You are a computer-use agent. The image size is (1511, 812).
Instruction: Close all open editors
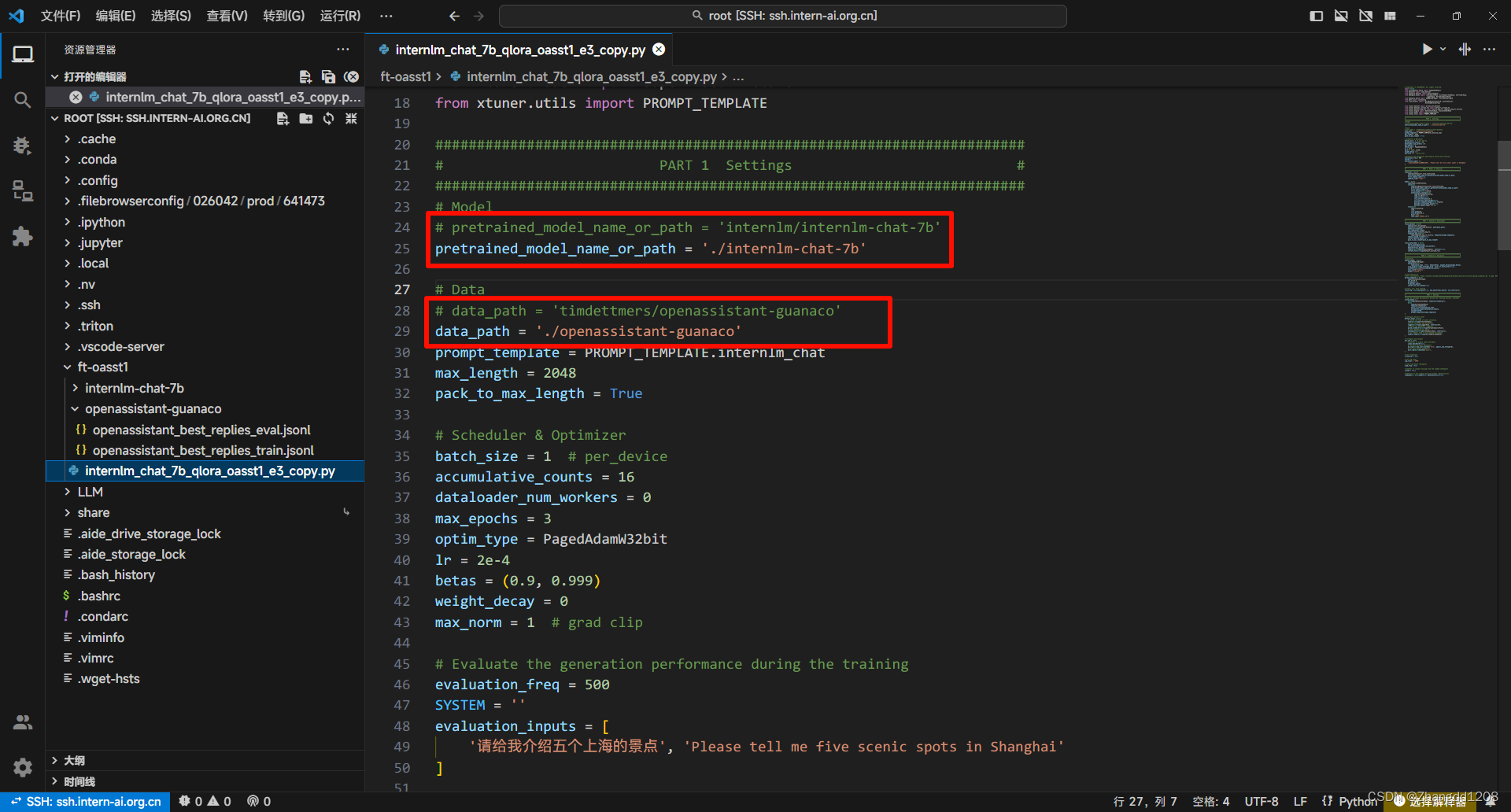pos(351,76)
